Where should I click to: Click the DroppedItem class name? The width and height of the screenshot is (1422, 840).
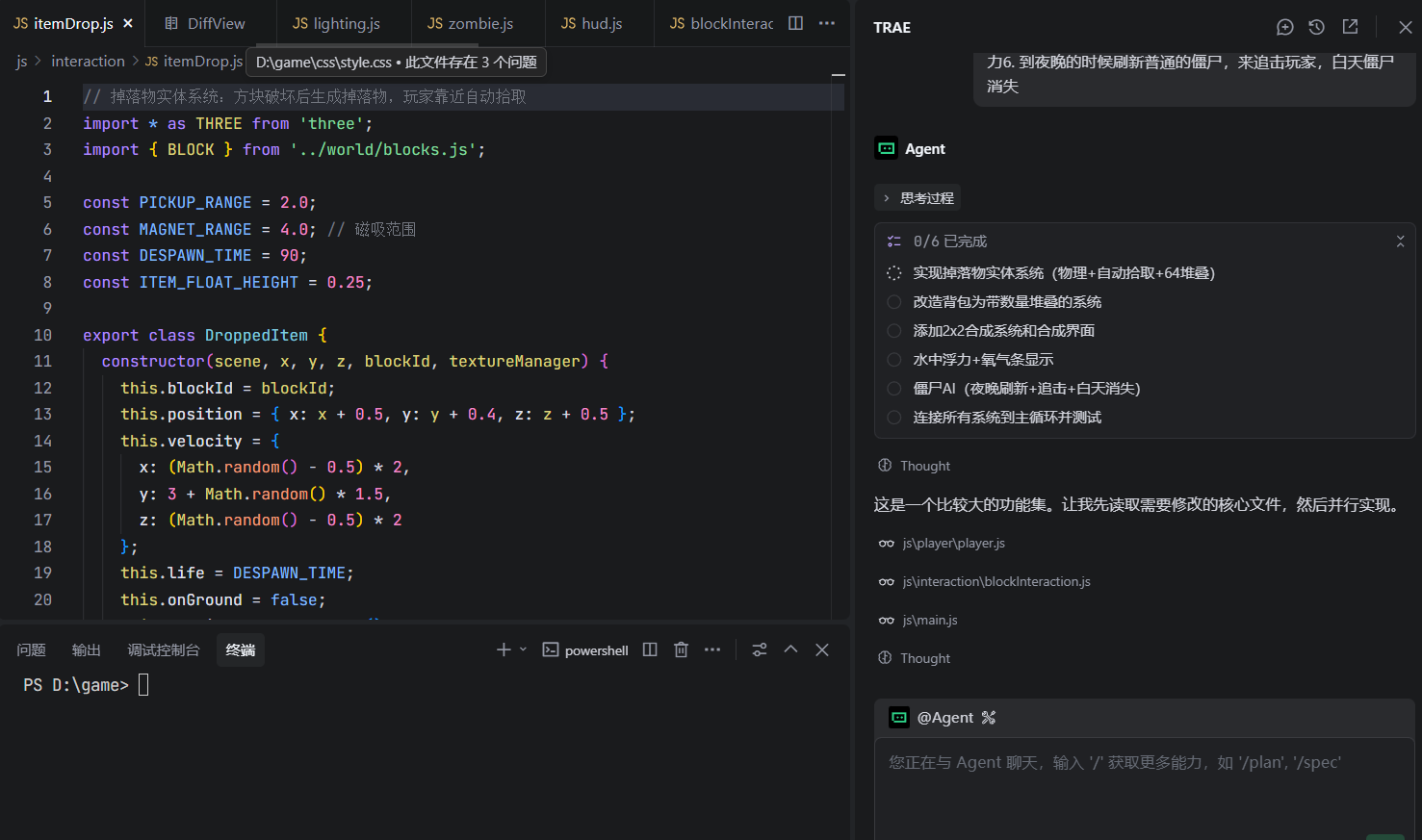click(256, 335)
